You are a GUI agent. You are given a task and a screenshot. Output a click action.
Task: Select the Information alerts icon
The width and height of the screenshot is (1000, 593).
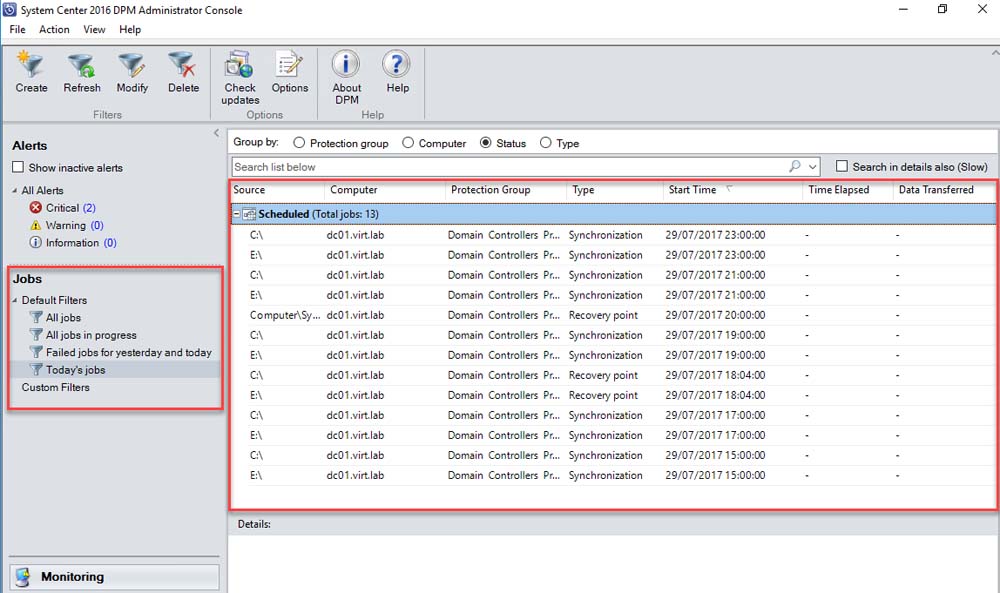click(x=36, y=242)
